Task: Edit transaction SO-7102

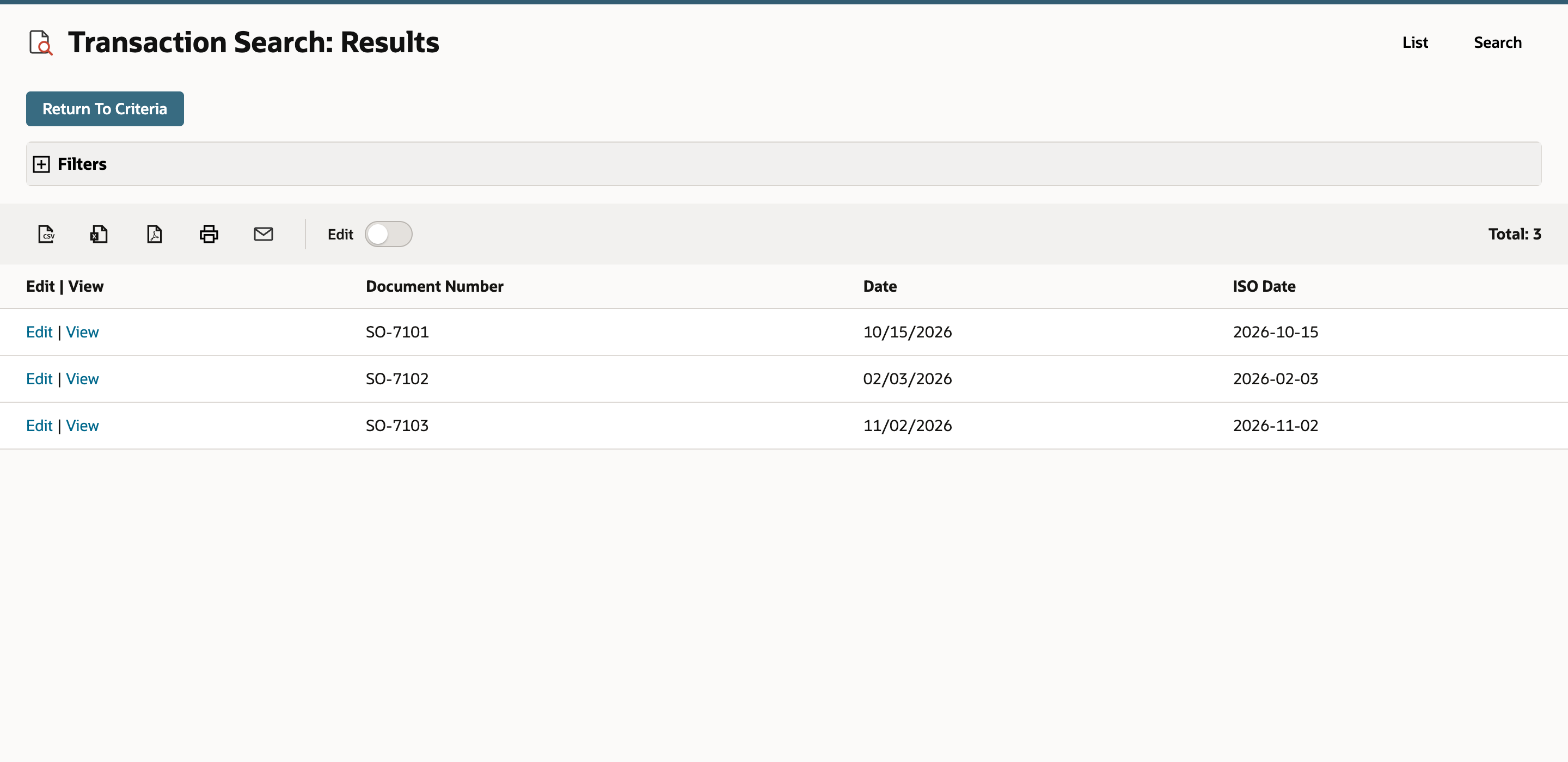Action: [39, 379]
